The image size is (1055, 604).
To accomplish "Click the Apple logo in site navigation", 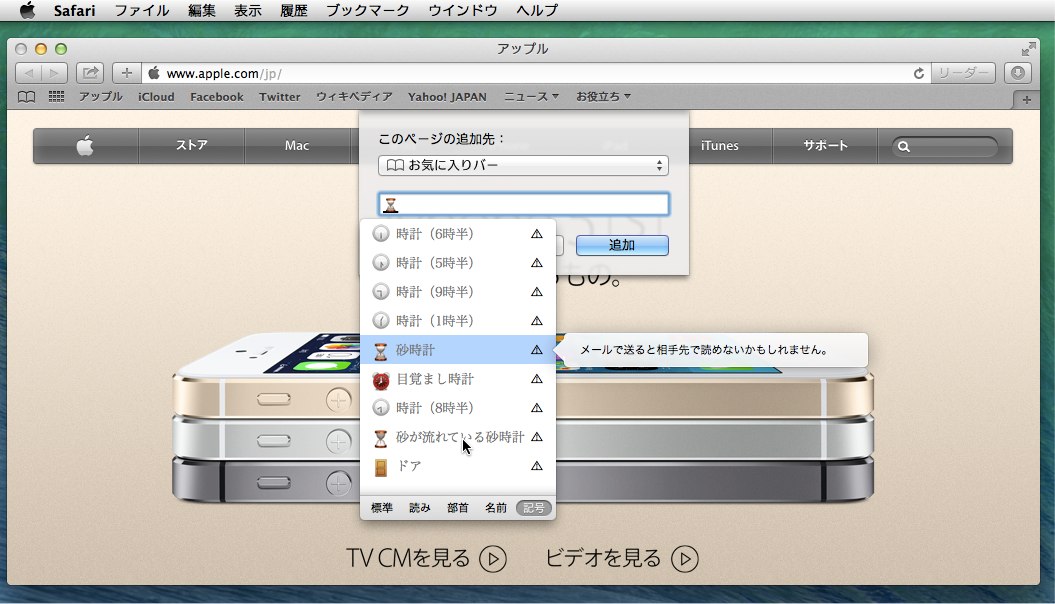I will (x=85, y=145).
